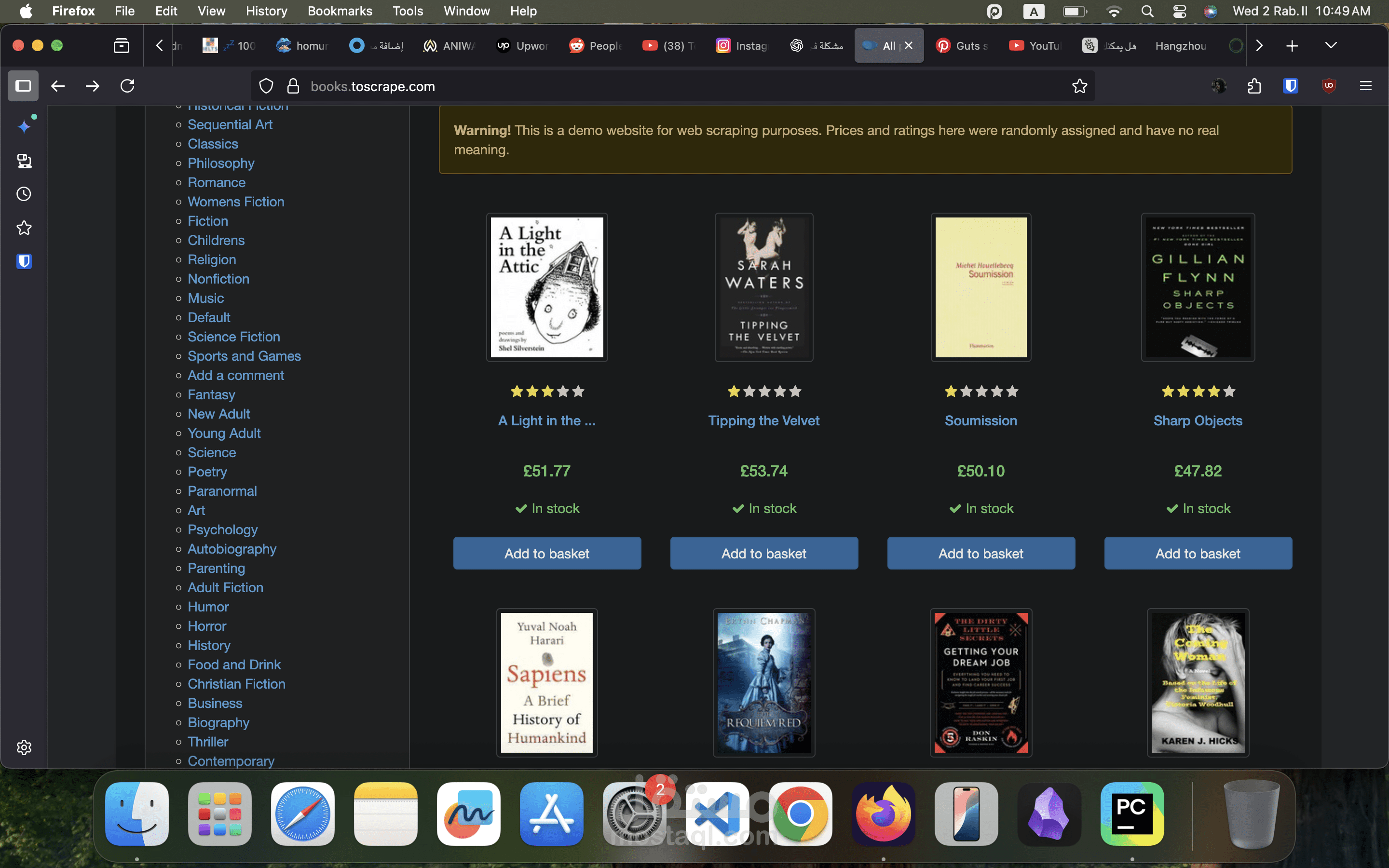Open macOS Control Center in menu bar
The width and height of the screenshot is (1389, 868).
[x=1179, y=11]
